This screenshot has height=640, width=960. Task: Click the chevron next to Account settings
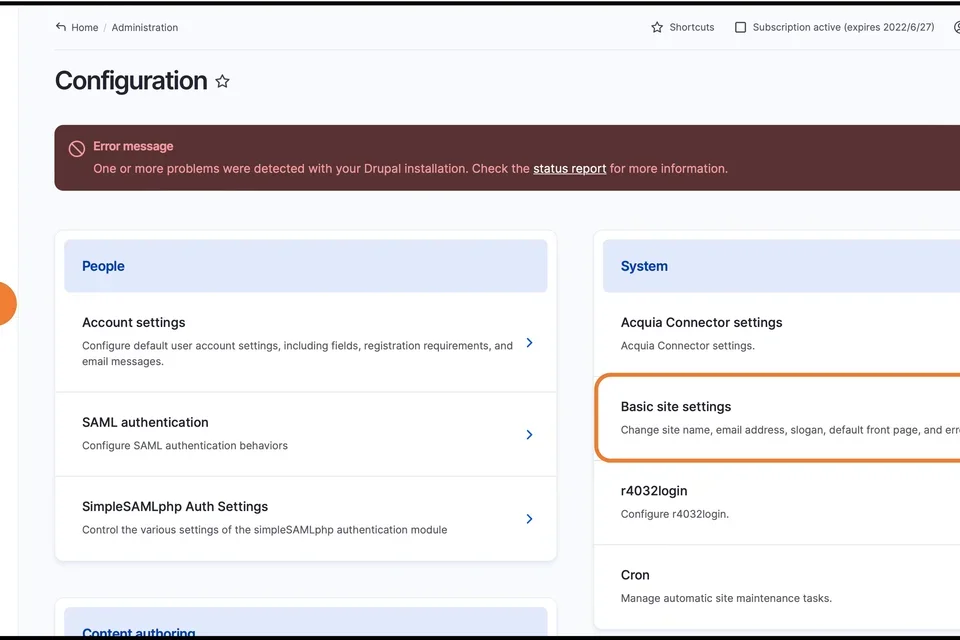(x=529, y=342)
